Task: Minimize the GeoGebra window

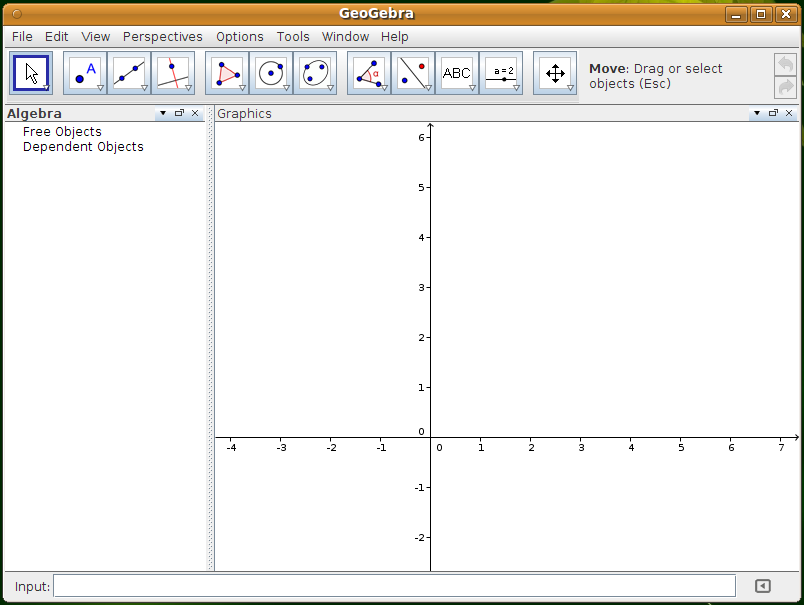Action: 736,14
